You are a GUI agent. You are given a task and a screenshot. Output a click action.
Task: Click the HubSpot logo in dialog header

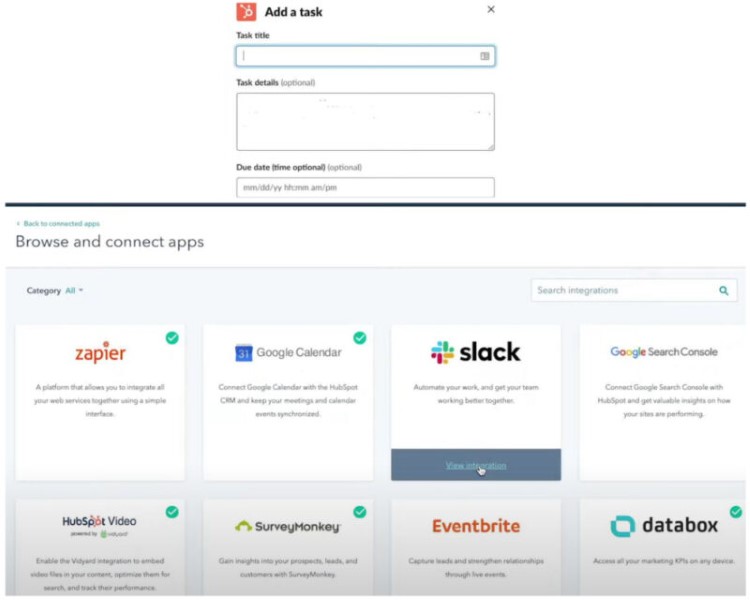pyautogui.click(x=246, y=11)
